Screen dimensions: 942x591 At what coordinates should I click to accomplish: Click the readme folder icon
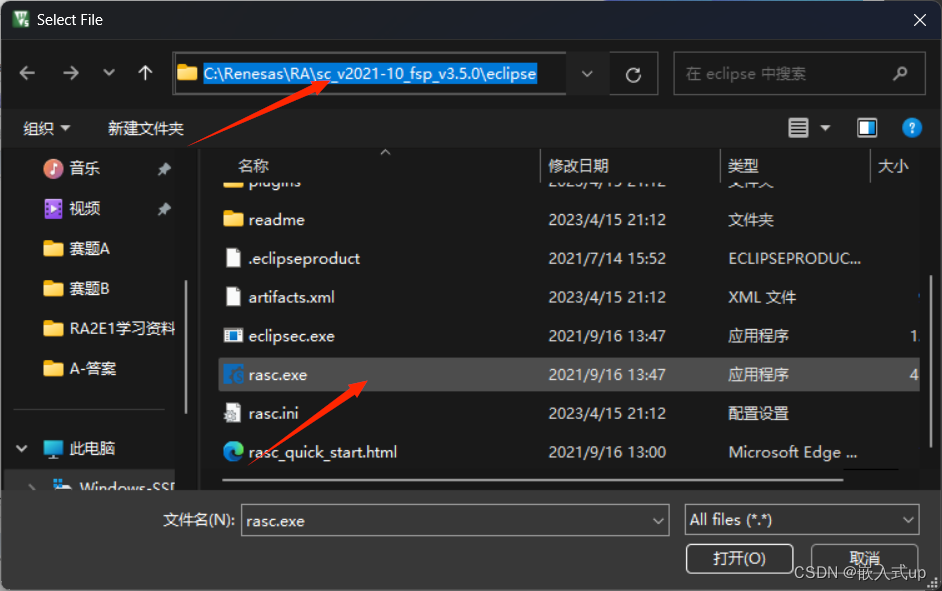pyautogui.click(x=233, y=219)
